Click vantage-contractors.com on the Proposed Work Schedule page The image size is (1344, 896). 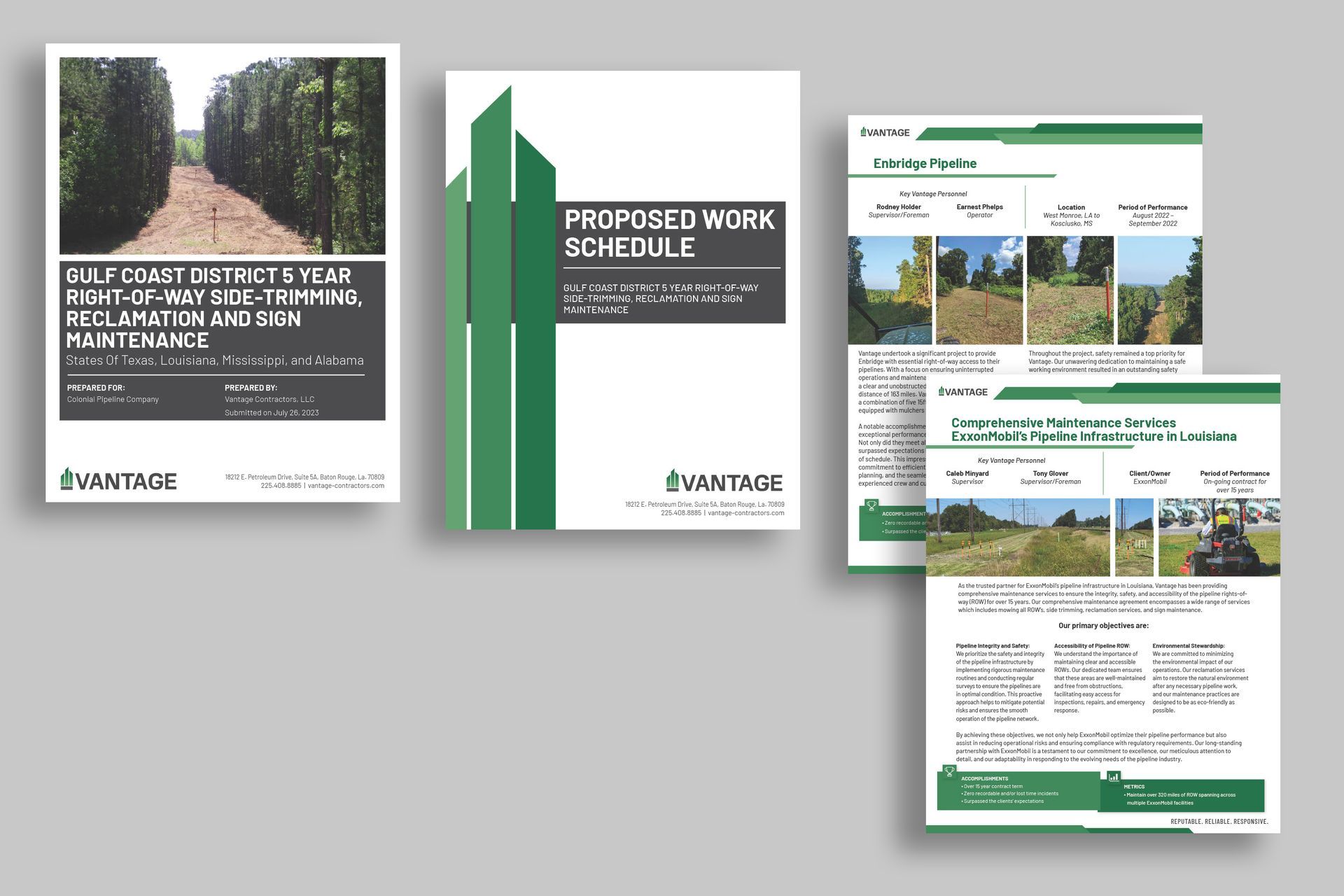(746, 513)
